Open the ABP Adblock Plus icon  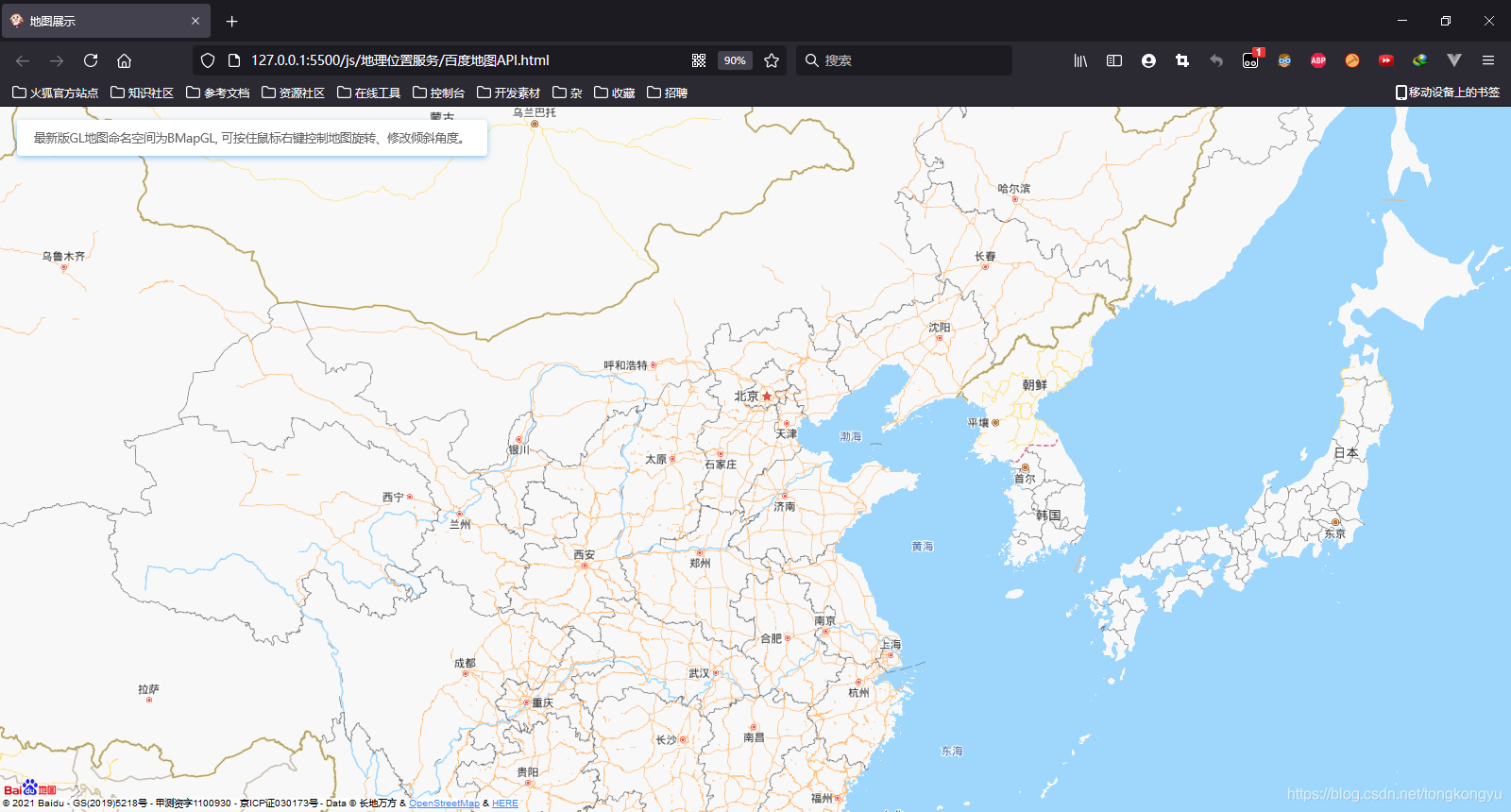1318,60
